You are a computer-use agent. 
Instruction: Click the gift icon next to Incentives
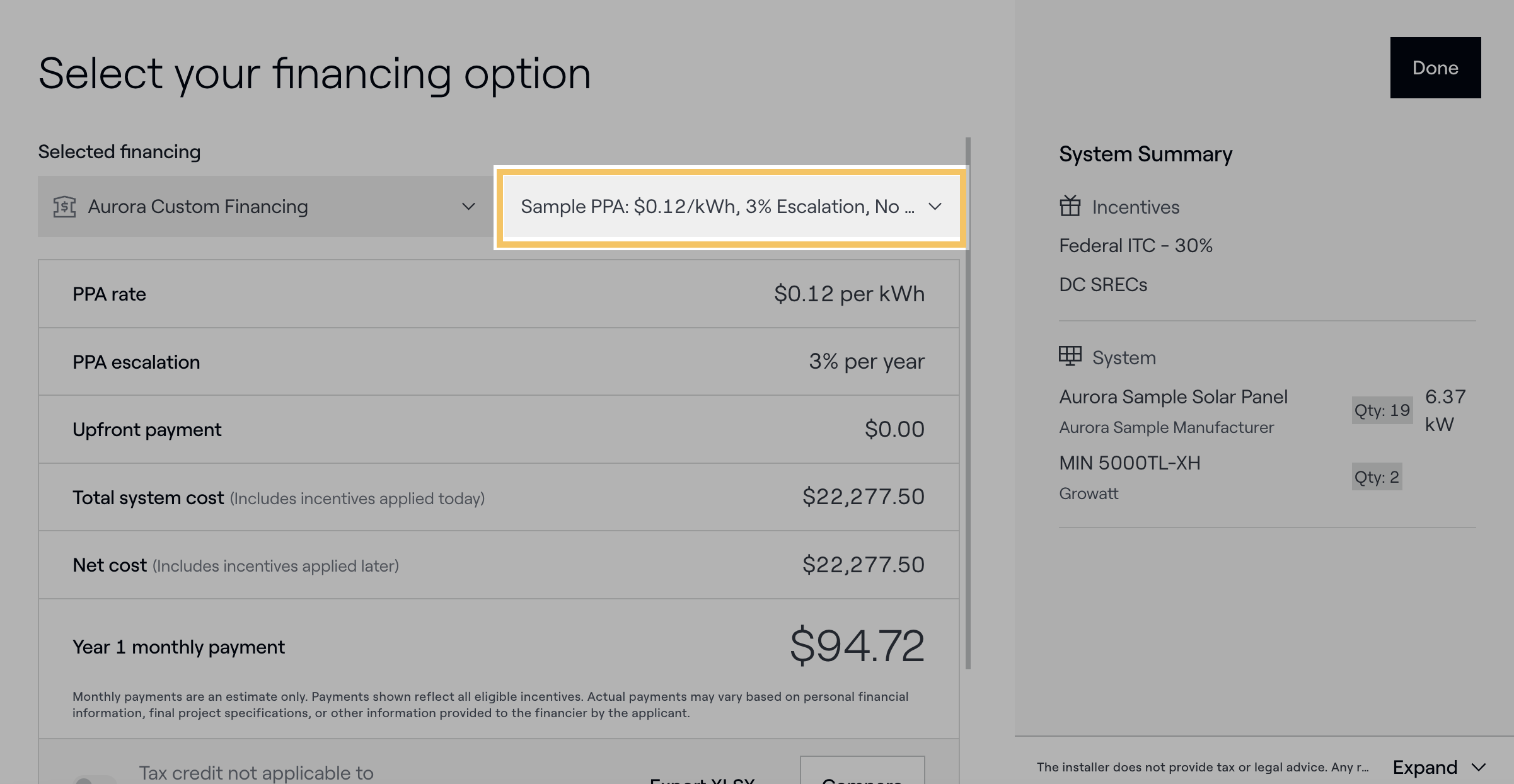[1070, 206]
